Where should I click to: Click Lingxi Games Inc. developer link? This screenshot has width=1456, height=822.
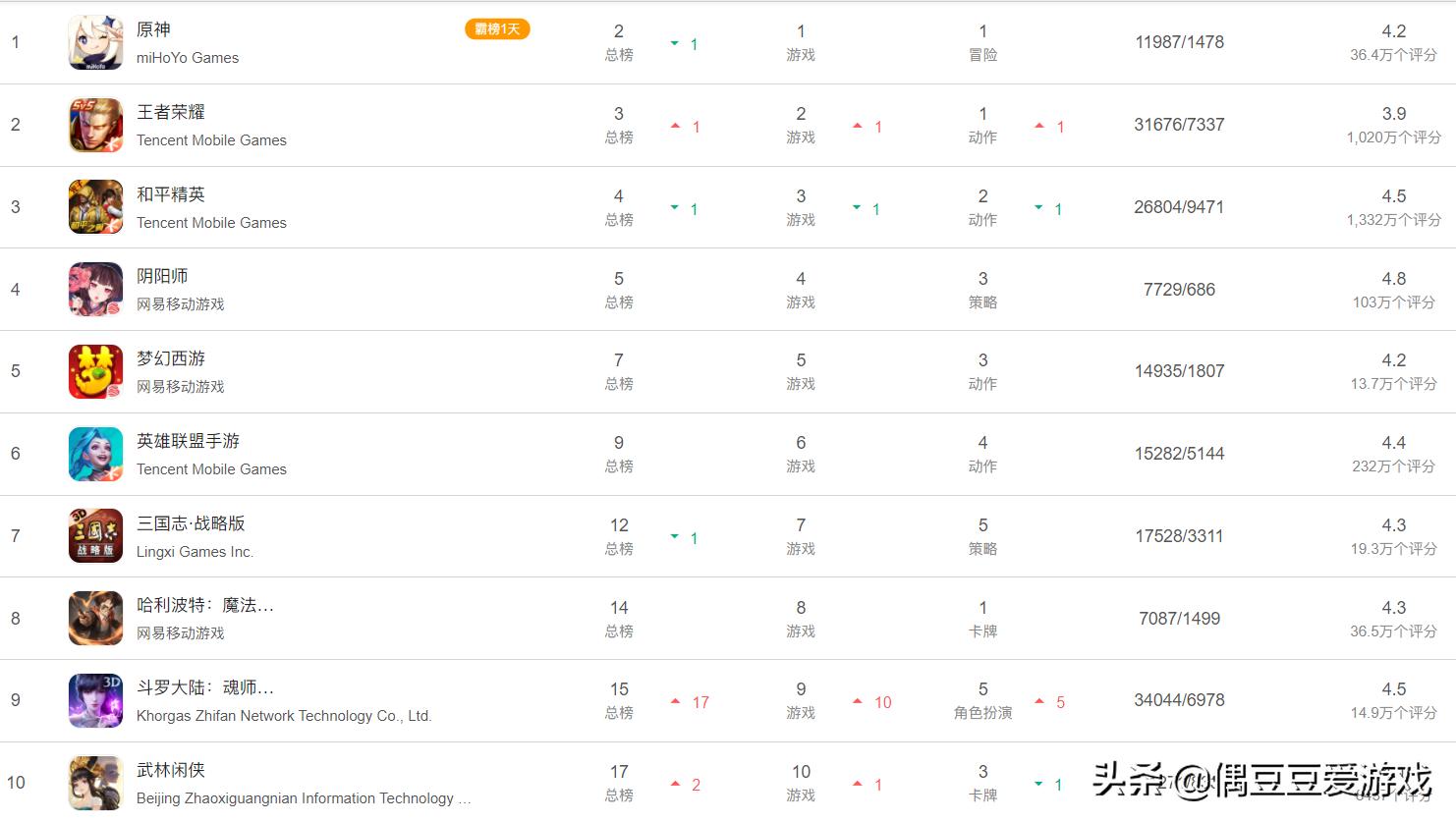click(195, 552)
